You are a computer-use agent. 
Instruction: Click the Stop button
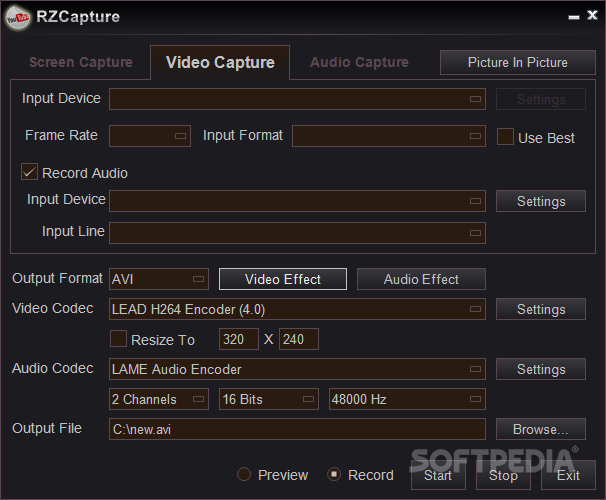click(x=503, y=475)
